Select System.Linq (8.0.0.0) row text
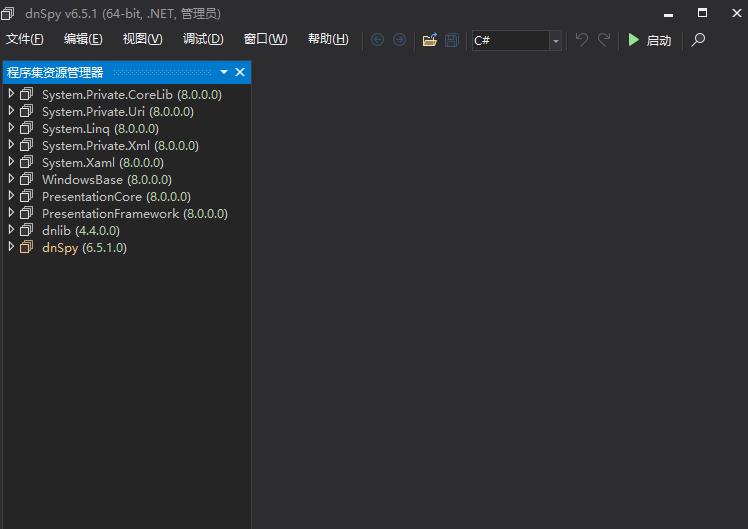Image resolution: width=748 pixels, height=529 pixels. (x=100, y=129)
